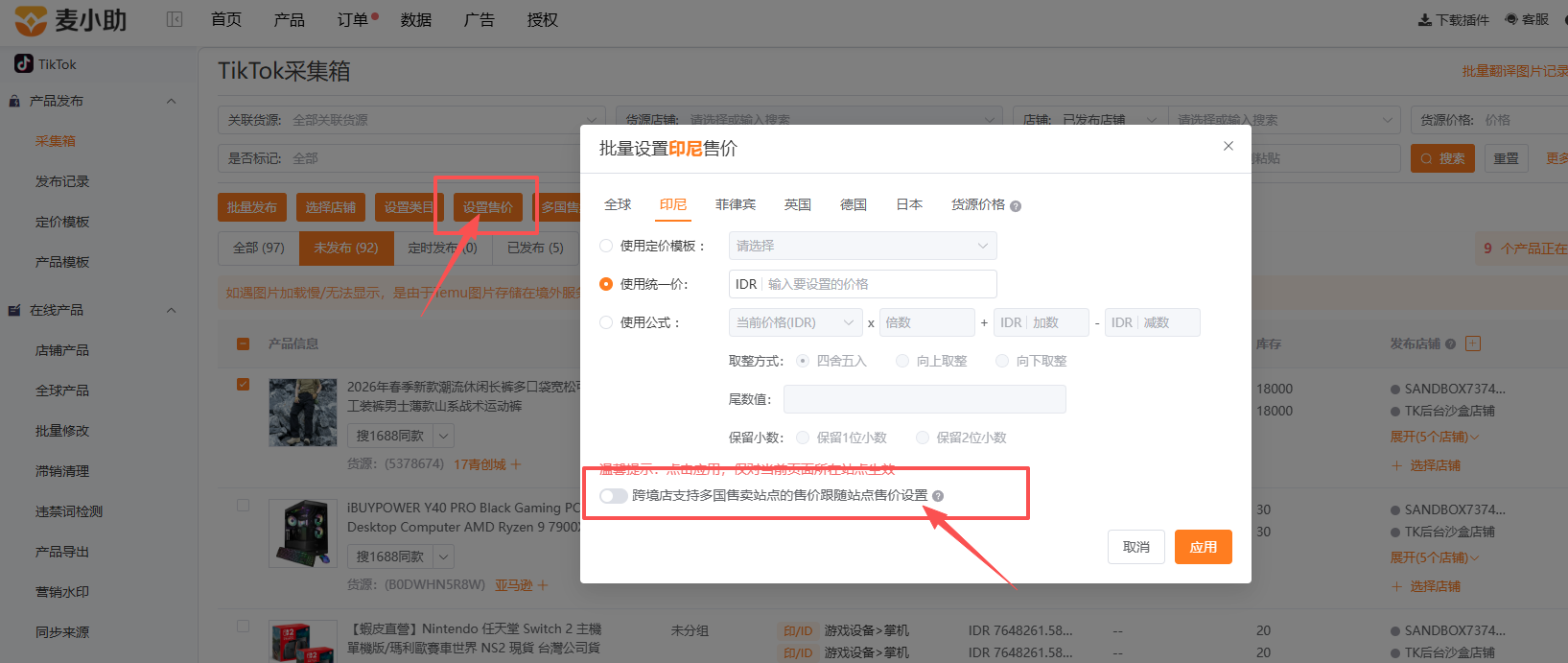Click the 产品发布 lock icon in the sidebar
Viewport: 1568px width, 663px height.
pos(14,101)
